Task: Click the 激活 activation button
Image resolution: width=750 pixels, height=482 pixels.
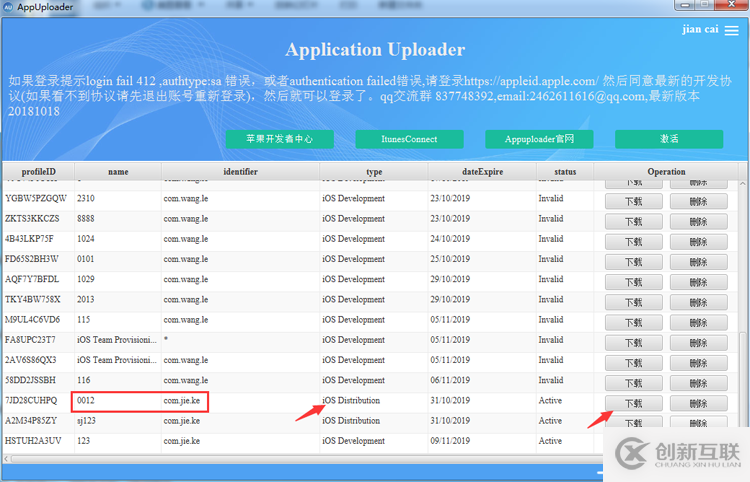Action: (x=669, y=139)
